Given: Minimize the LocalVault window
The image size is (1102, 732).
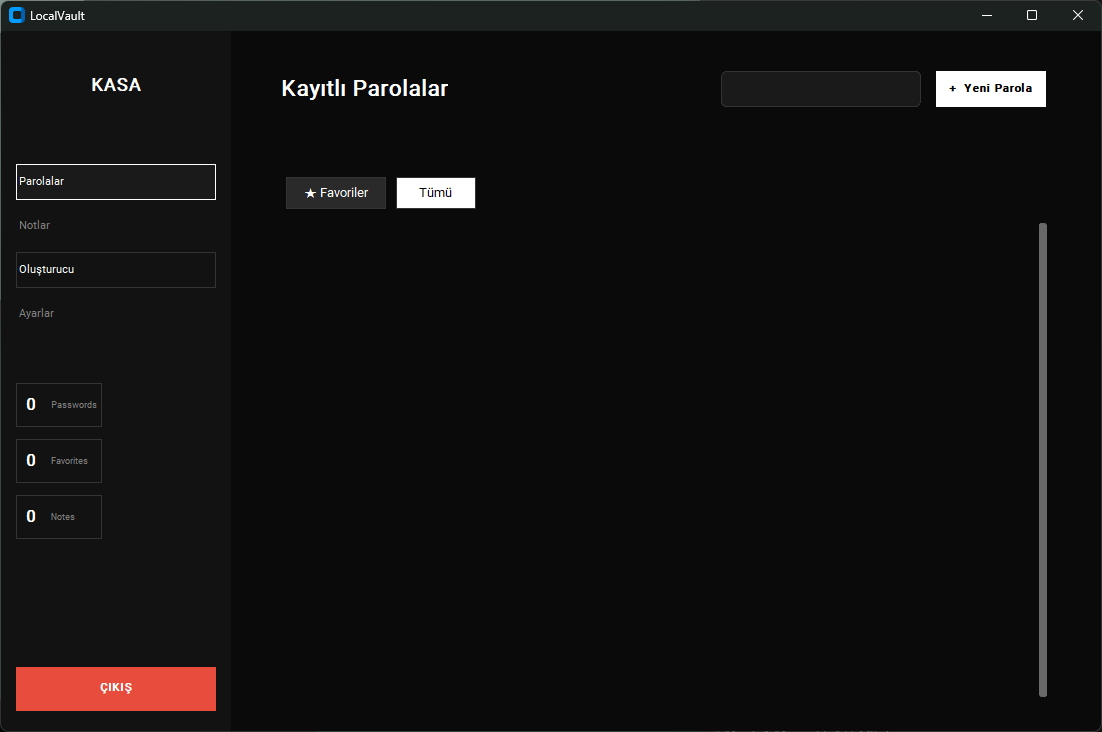Looking at the screenshot, I should [987, 15].
